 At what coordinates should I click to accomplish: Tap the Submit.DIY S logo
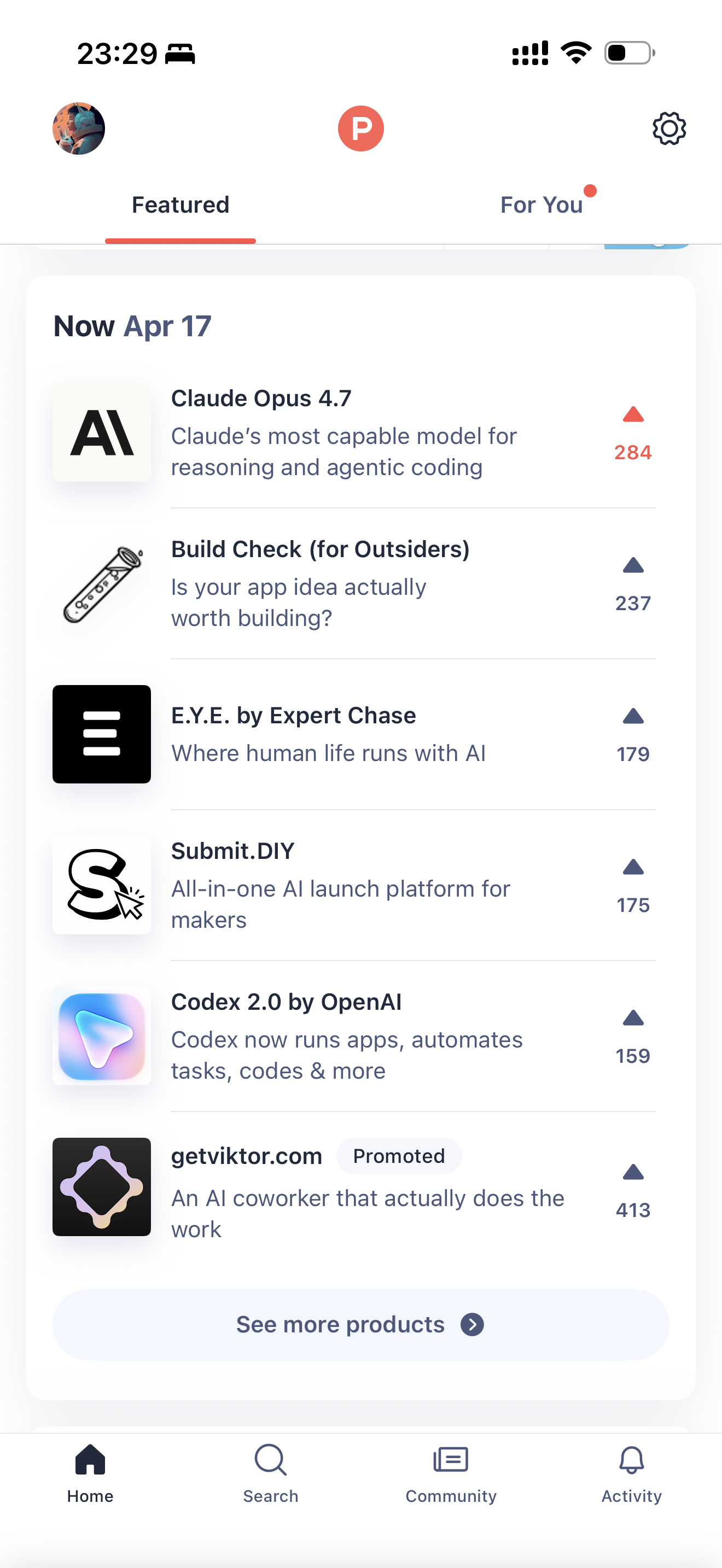(x=102, y=885)
